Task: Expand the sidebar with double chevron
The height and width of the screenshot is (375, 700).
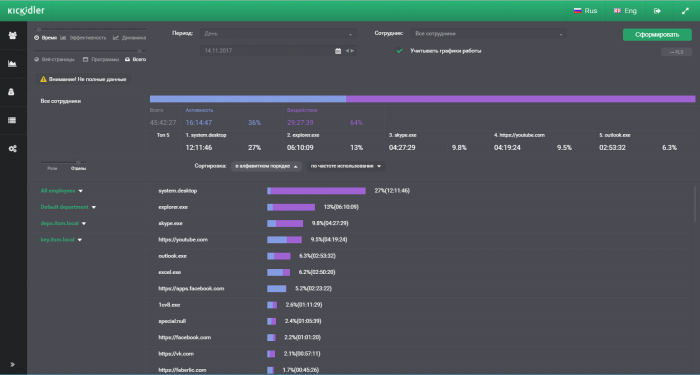Action: point(12,364)
